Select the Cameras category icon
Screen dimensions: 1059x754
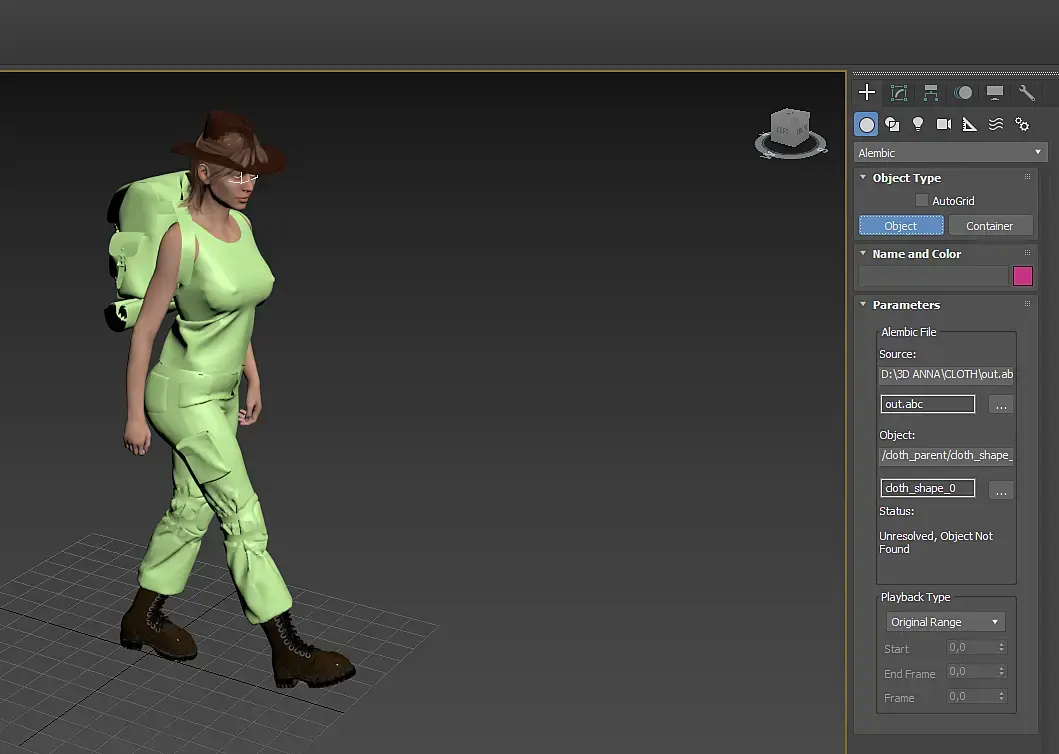coord(944,124)
